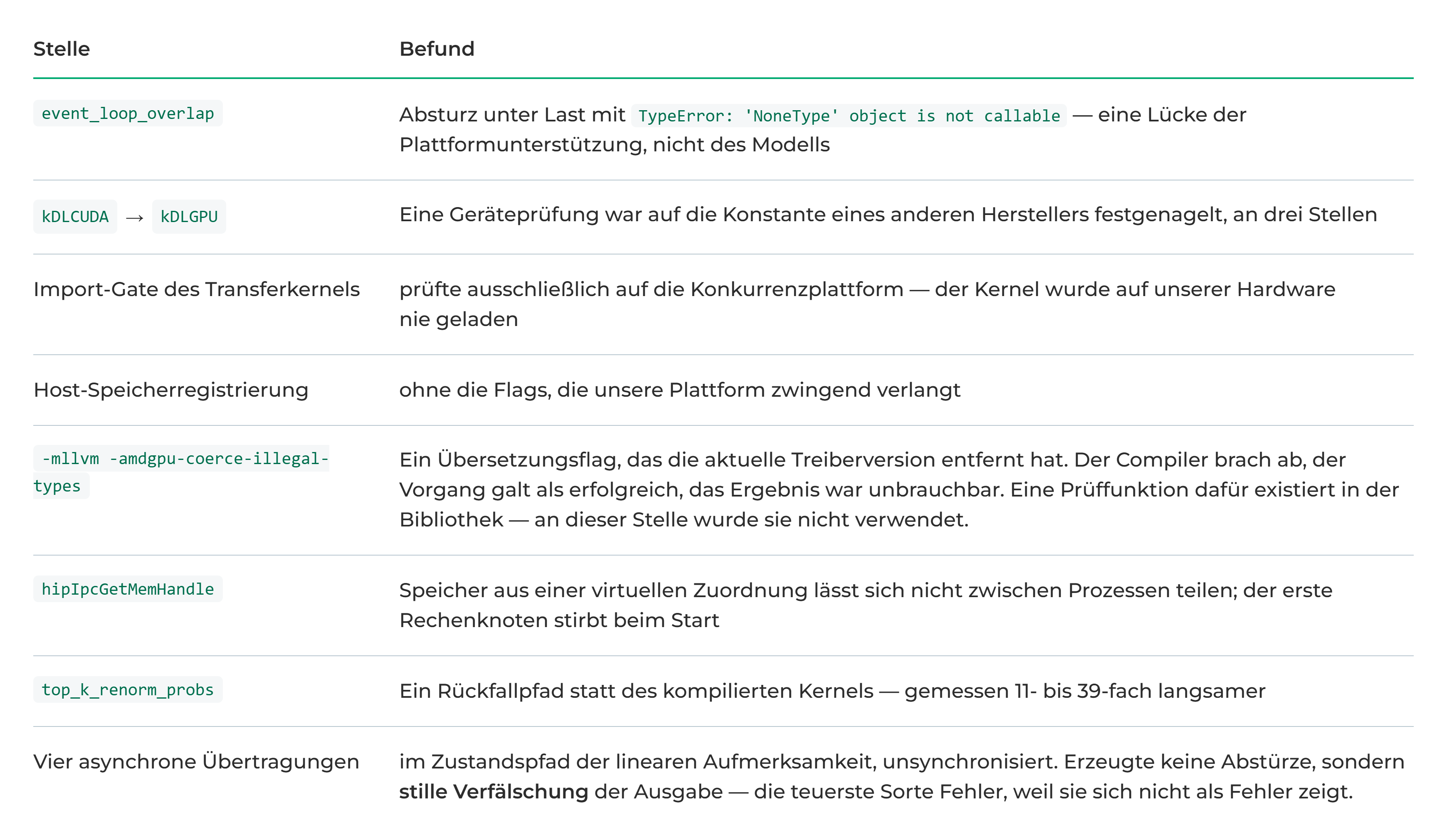The image size is (1447, 840).
Task: Click the TypeError NoneType inline code snippet
Action: [x=849, y=116]
